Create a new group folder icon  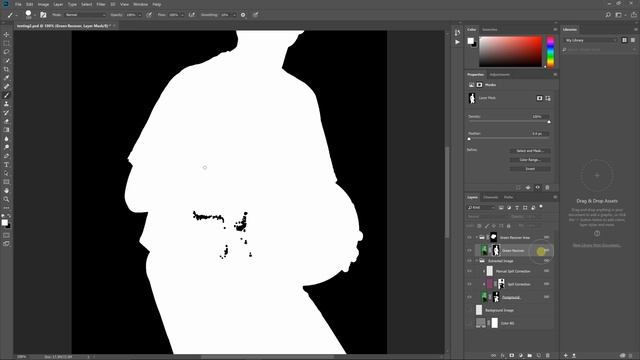529,356
